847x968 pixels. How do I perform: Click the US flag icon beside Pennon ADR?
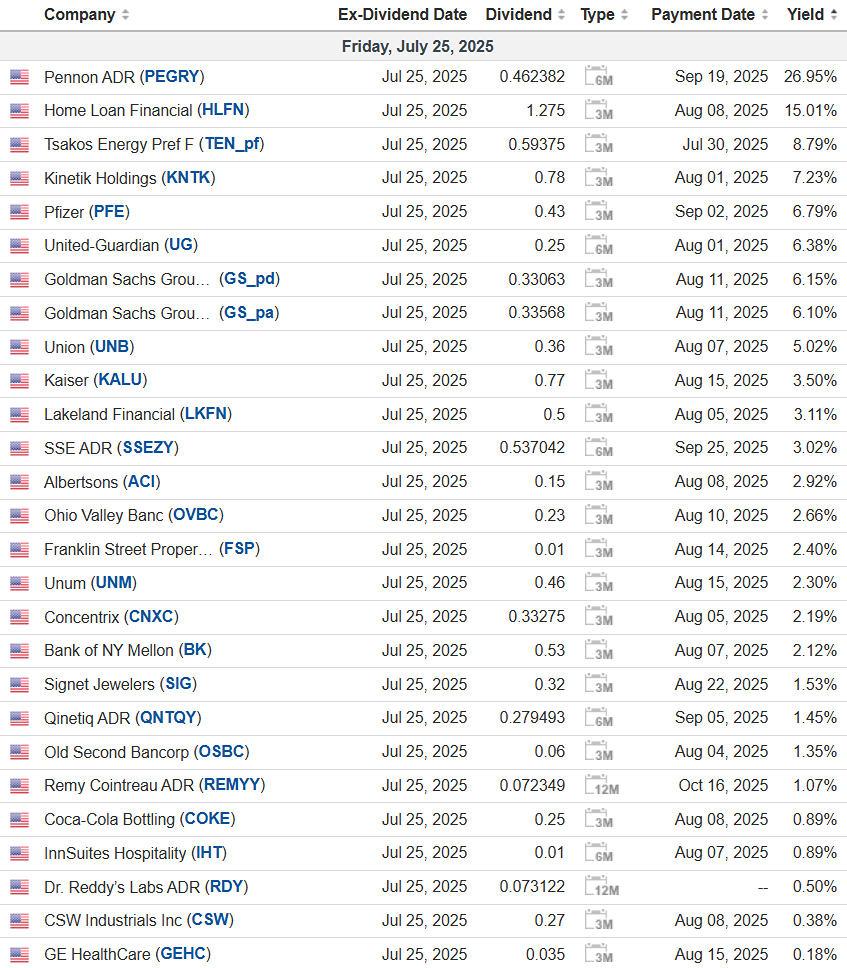[x=20, y=77]
